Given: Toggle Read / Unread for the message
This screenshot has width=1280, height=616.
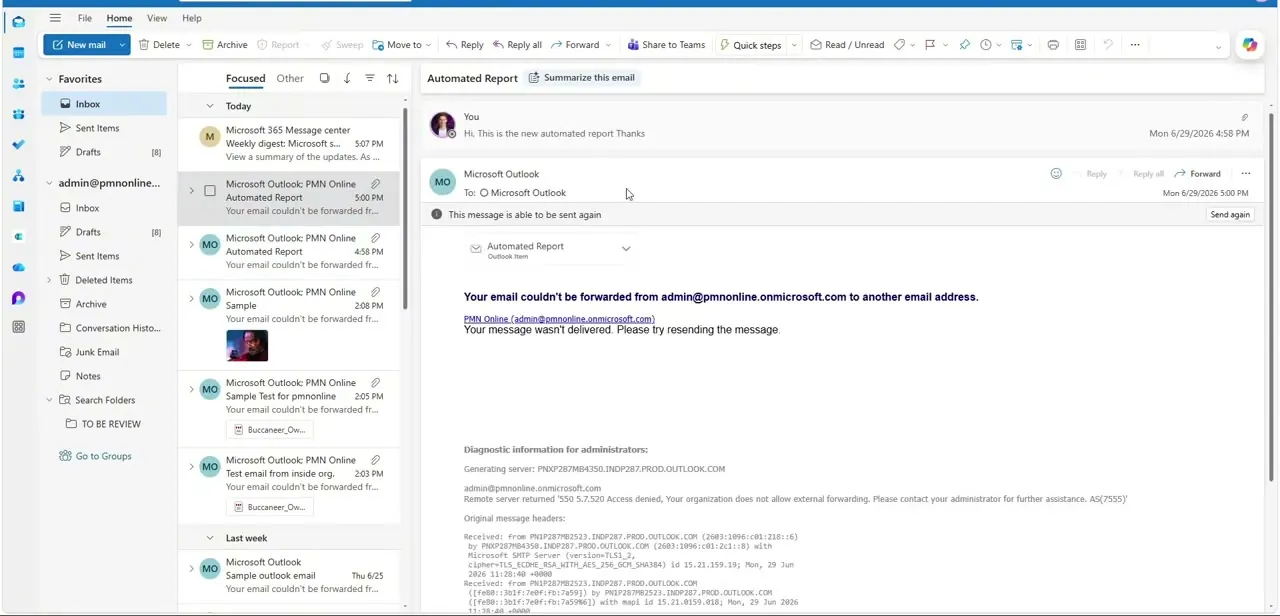Looking at the screenshot, I should point(847,45).
